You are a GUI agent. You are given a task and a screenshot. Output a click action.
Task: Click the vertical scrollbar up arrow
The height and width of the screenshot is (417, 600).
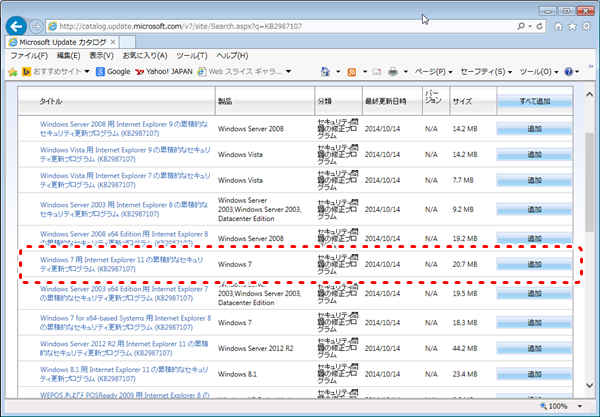tap(590, 94)
